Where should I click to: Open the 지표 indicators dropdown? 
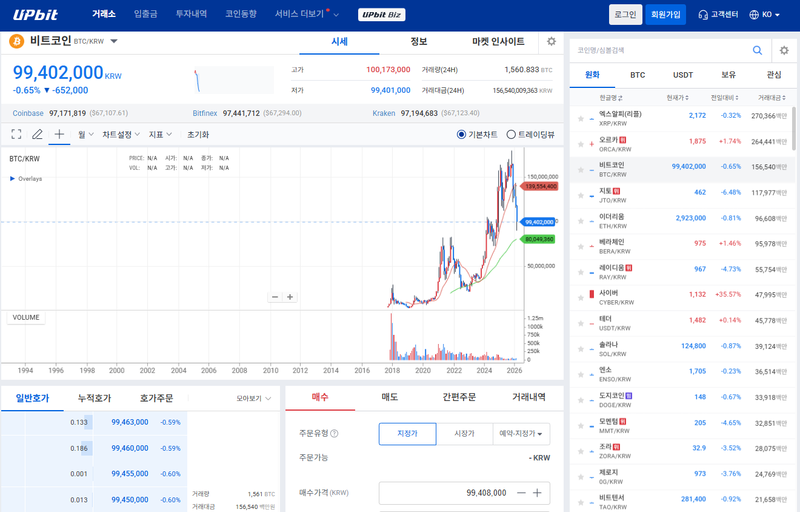tap(160, 134)
